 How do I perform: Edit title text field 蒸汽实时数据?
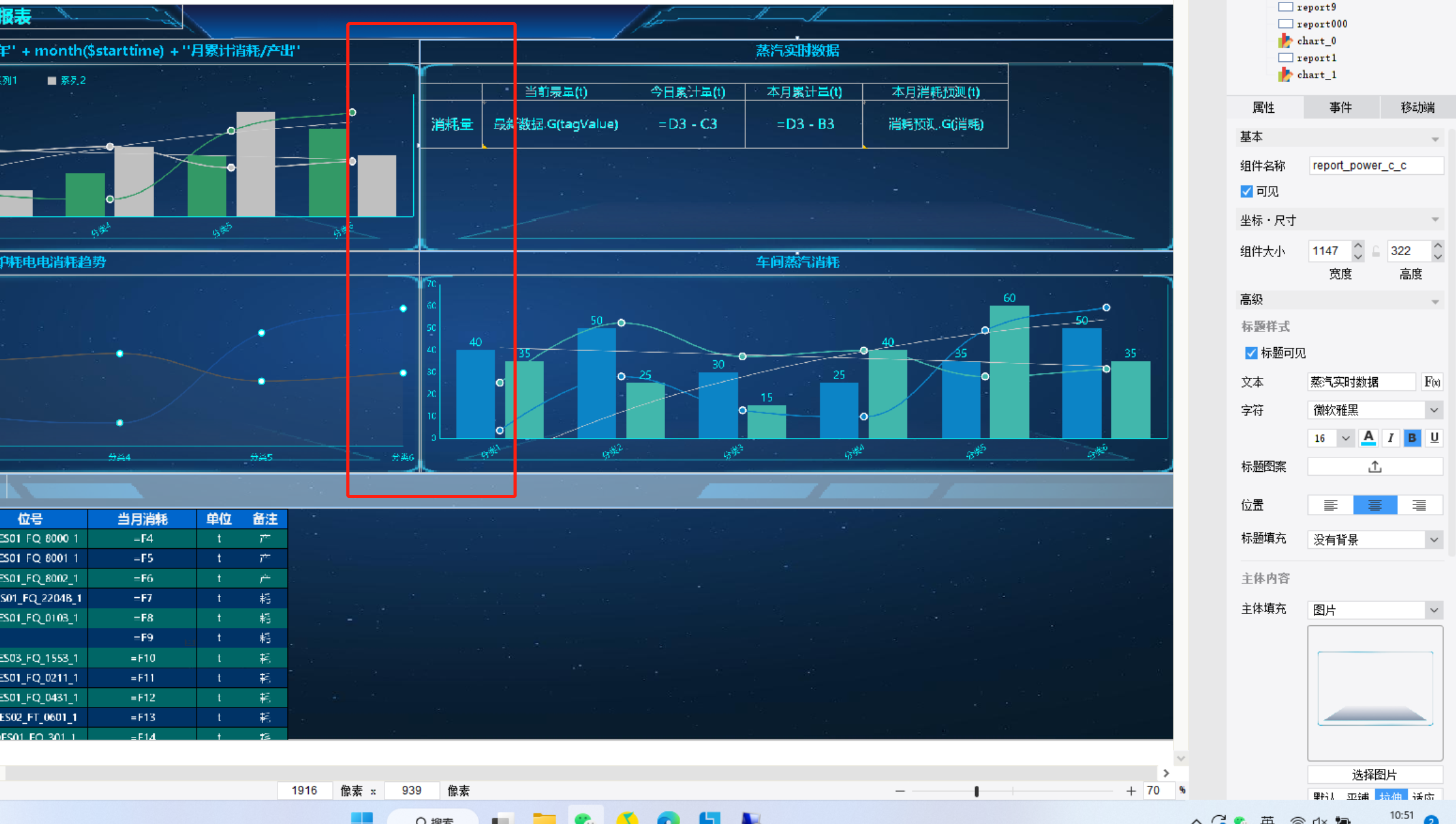[x=1361, y=382]
